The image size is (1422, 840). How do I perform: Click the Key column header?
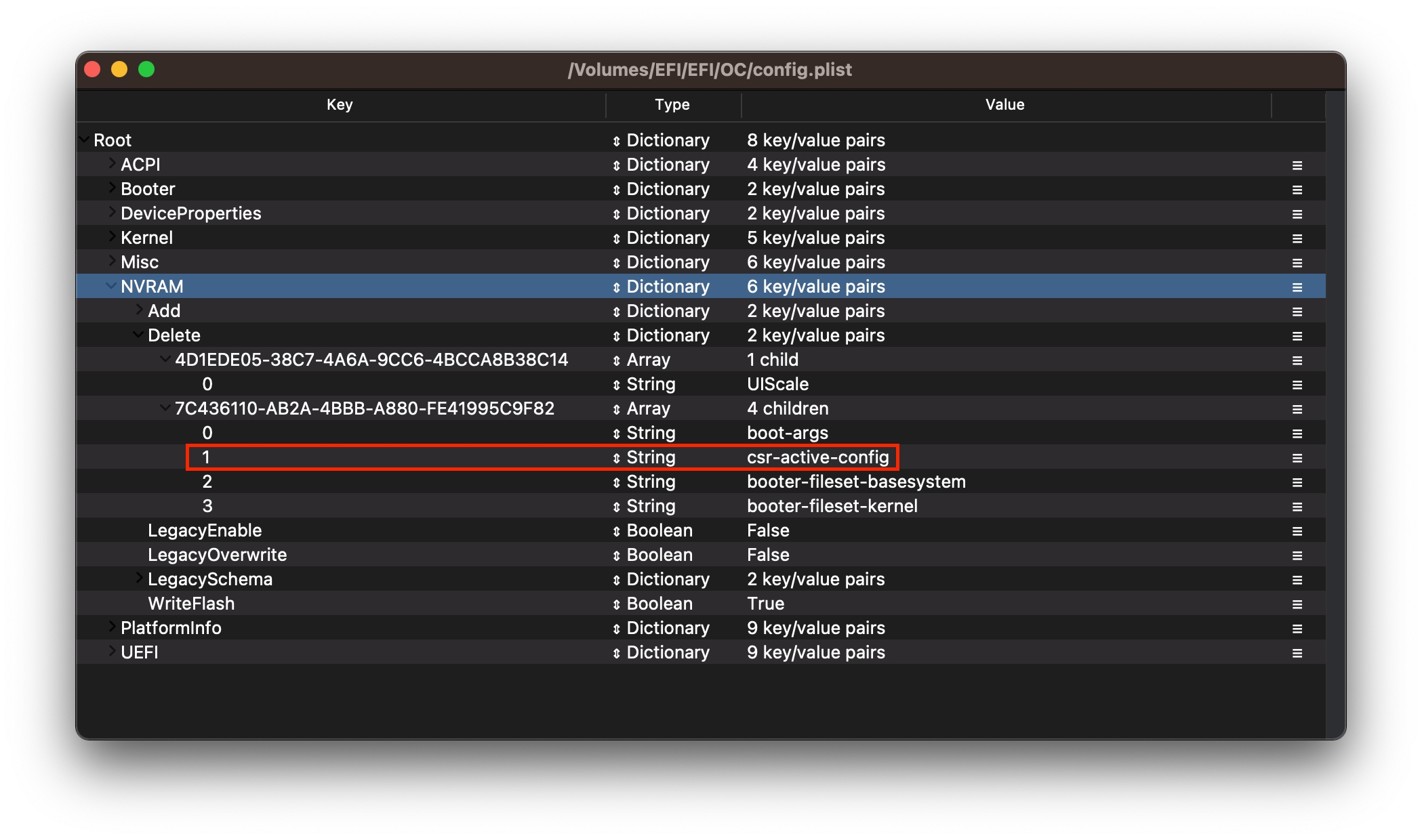pyautogui.click(x=339, y=104)
